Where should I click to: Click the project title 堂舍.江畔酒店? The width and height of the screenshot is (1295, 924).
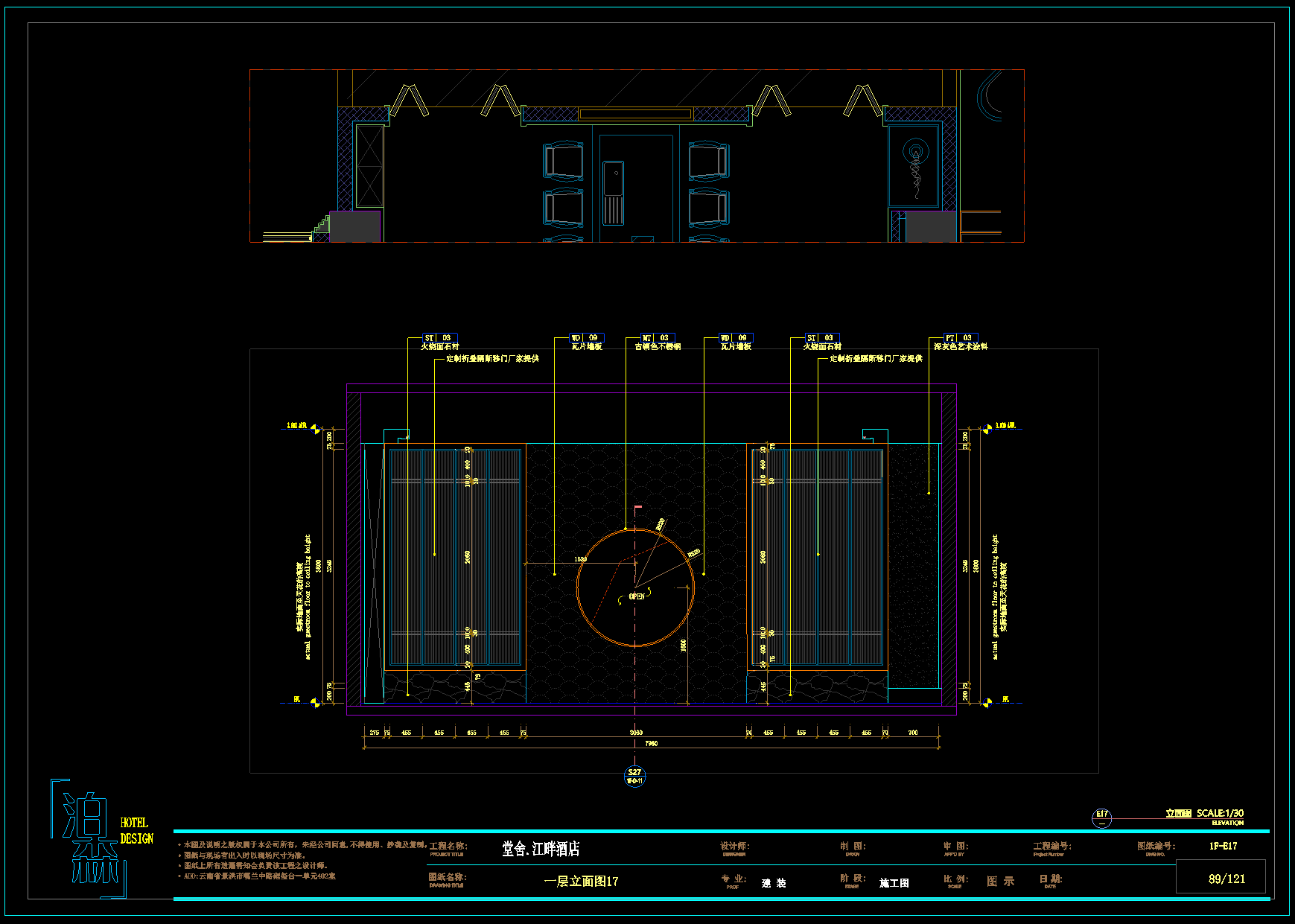[x=541, y=849]
